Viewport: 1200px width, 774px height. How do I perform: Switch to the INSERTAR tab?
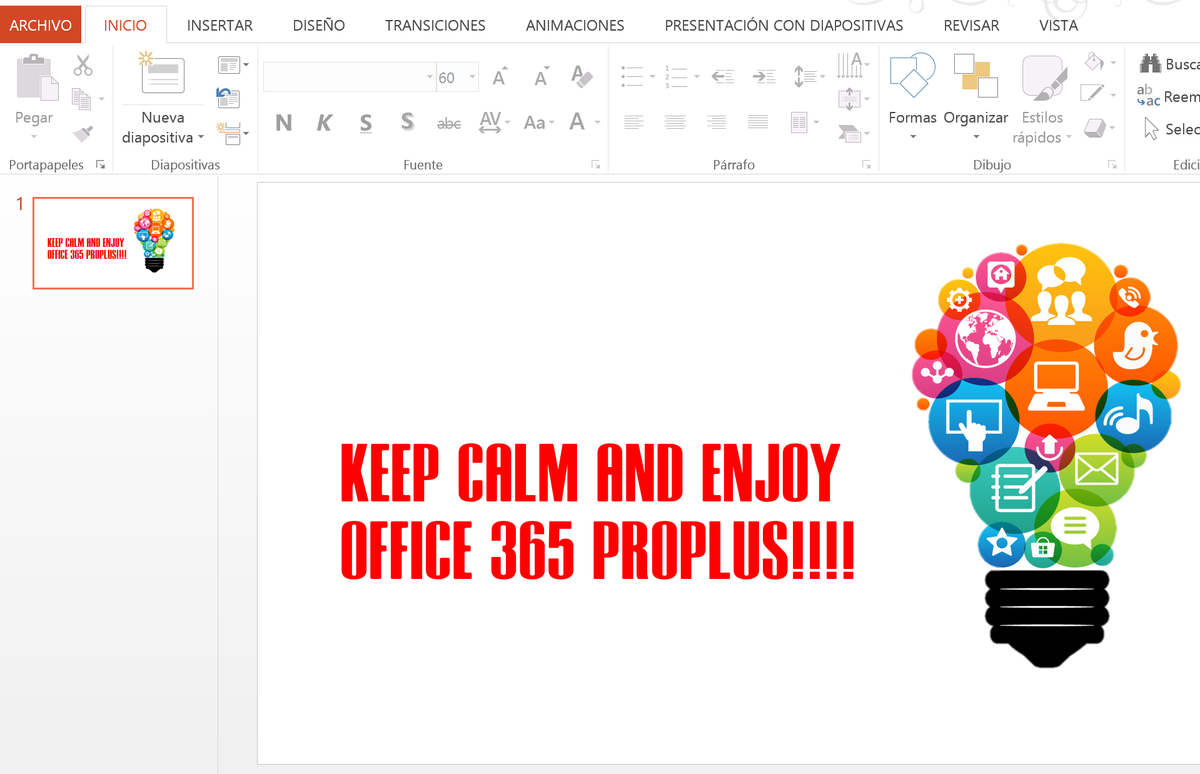[220, 25]
